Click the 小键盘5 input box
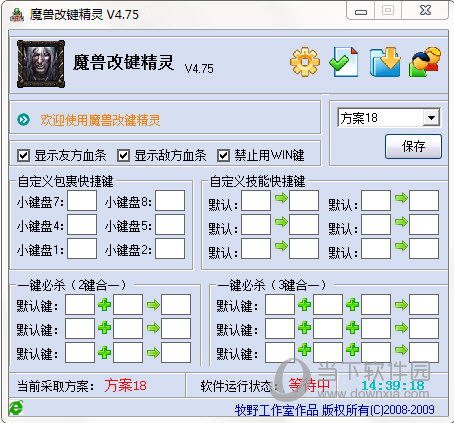Viewport: 454px width, 423px height. tap(170, 225)
